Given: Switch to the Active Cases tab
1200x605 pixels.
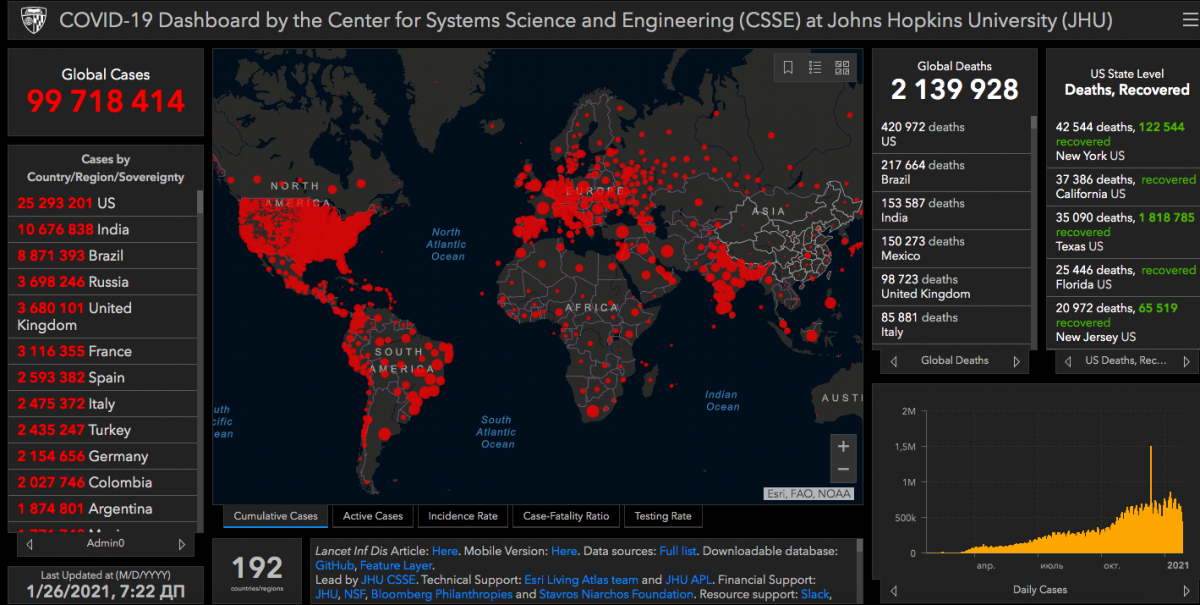Looking at the screenshot, I should coord(373,516).
